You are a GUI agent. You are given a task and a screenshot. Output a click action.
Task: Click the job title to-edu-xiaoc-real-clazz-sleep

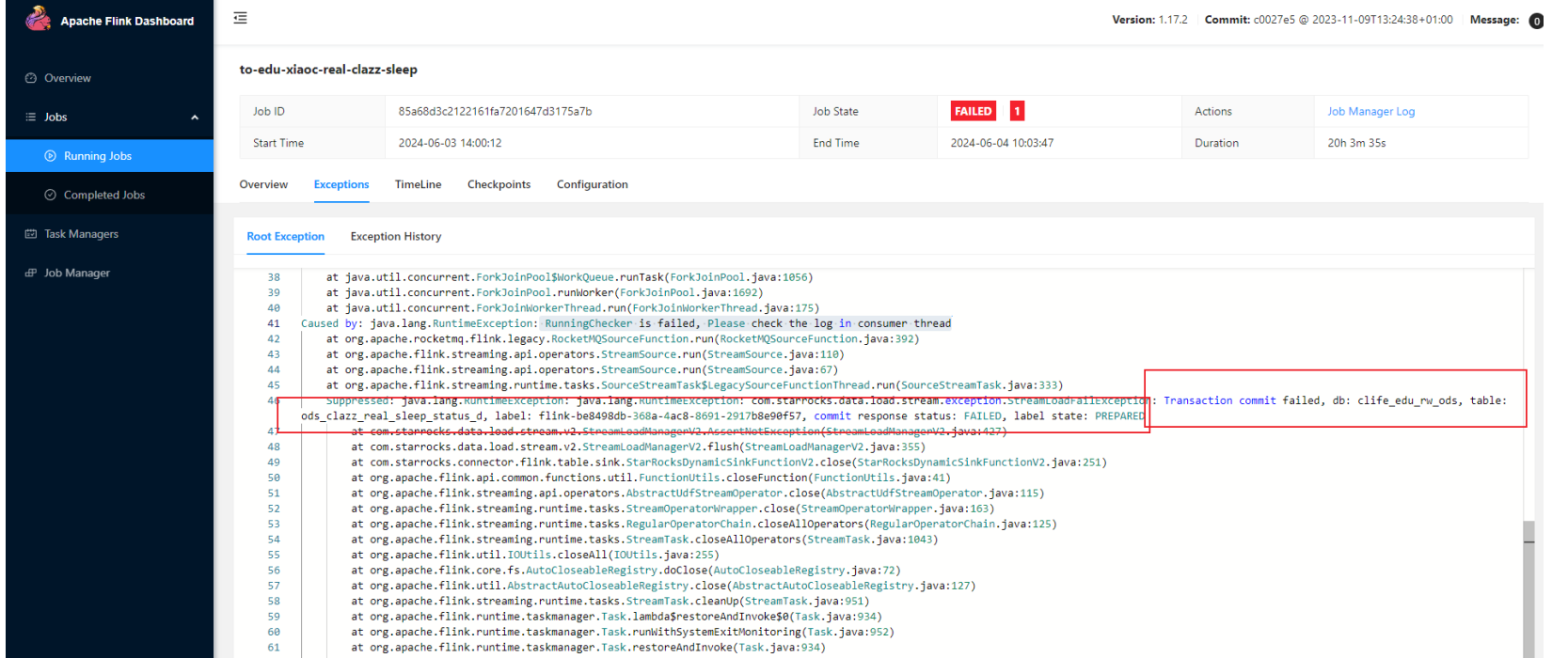coord(328,70)
